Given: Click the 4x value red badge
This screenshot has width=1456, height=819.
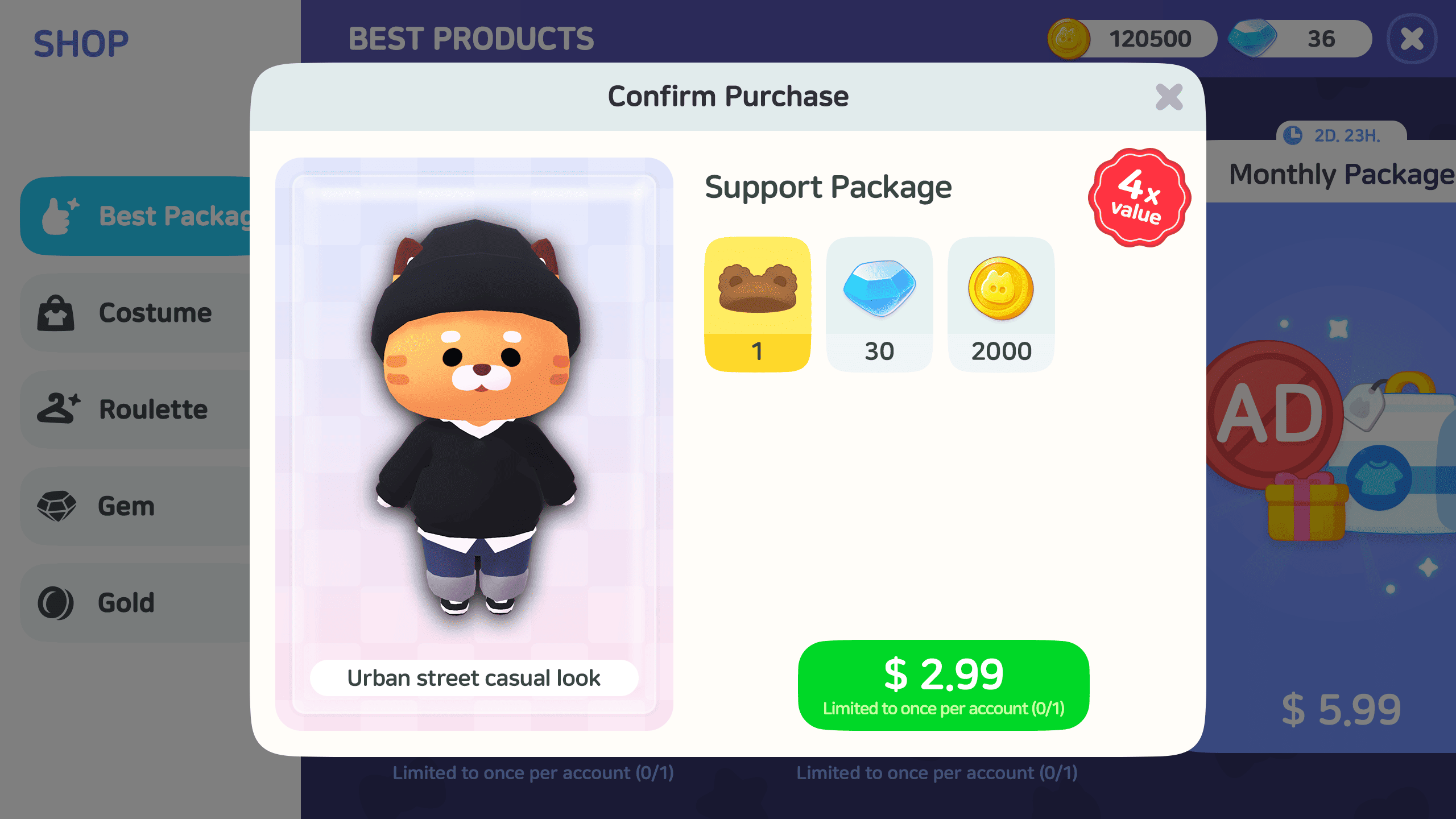Looking at the screenshot, I should (1139, 197).
